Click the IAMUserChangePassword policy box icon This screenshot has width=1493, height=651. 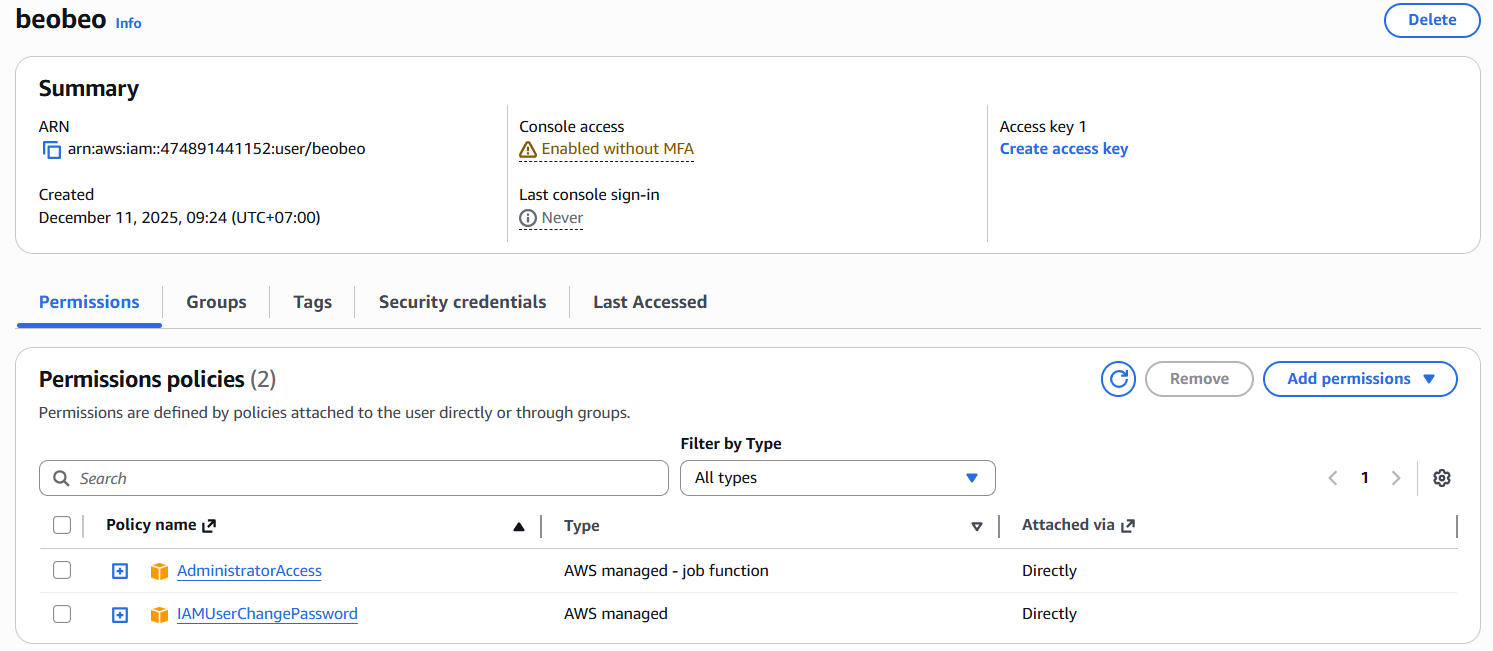(159, 615)
